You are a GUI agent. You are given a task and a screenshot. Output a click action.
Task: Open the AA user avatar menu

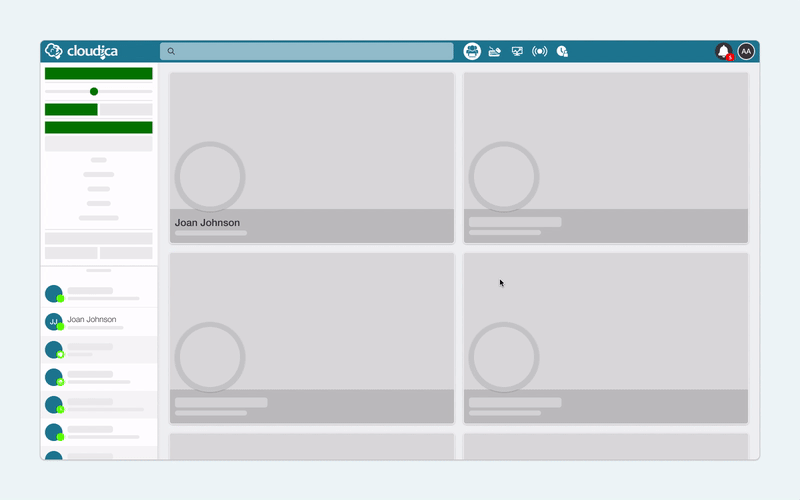click(x=746, y=51)
